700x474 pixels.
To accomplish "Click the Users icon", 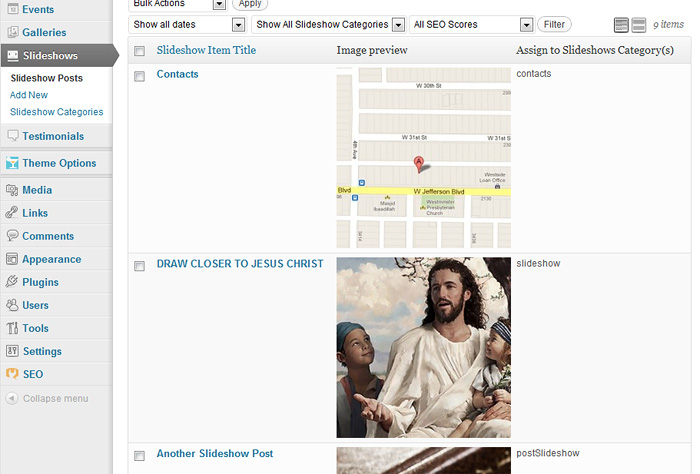I will [12, 305].
